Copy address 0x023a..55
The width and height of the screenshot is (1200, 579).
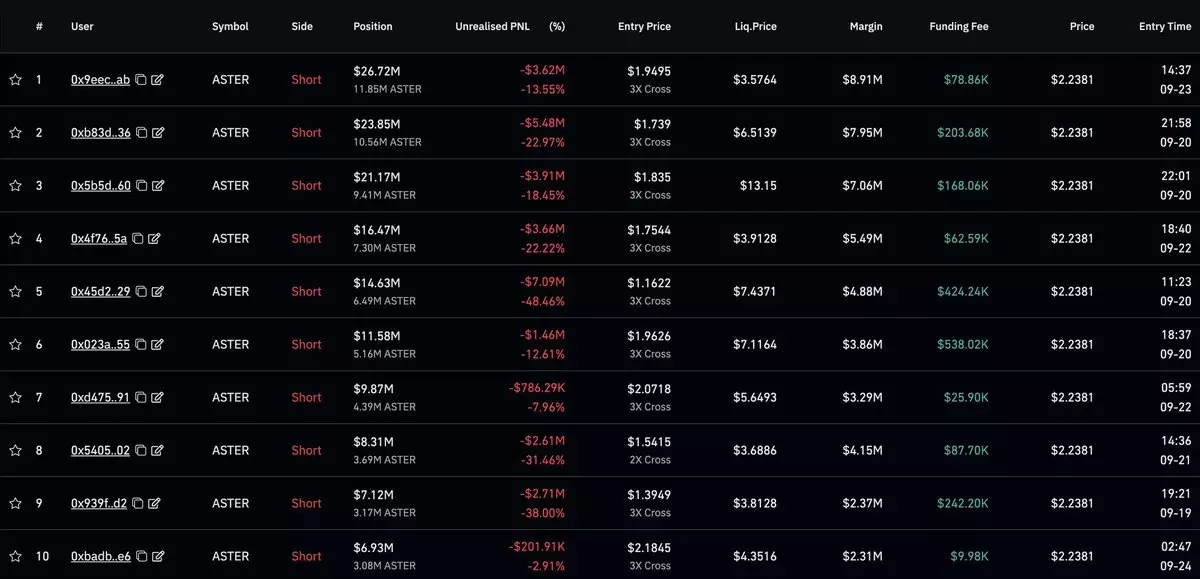[x=141, y=345]
